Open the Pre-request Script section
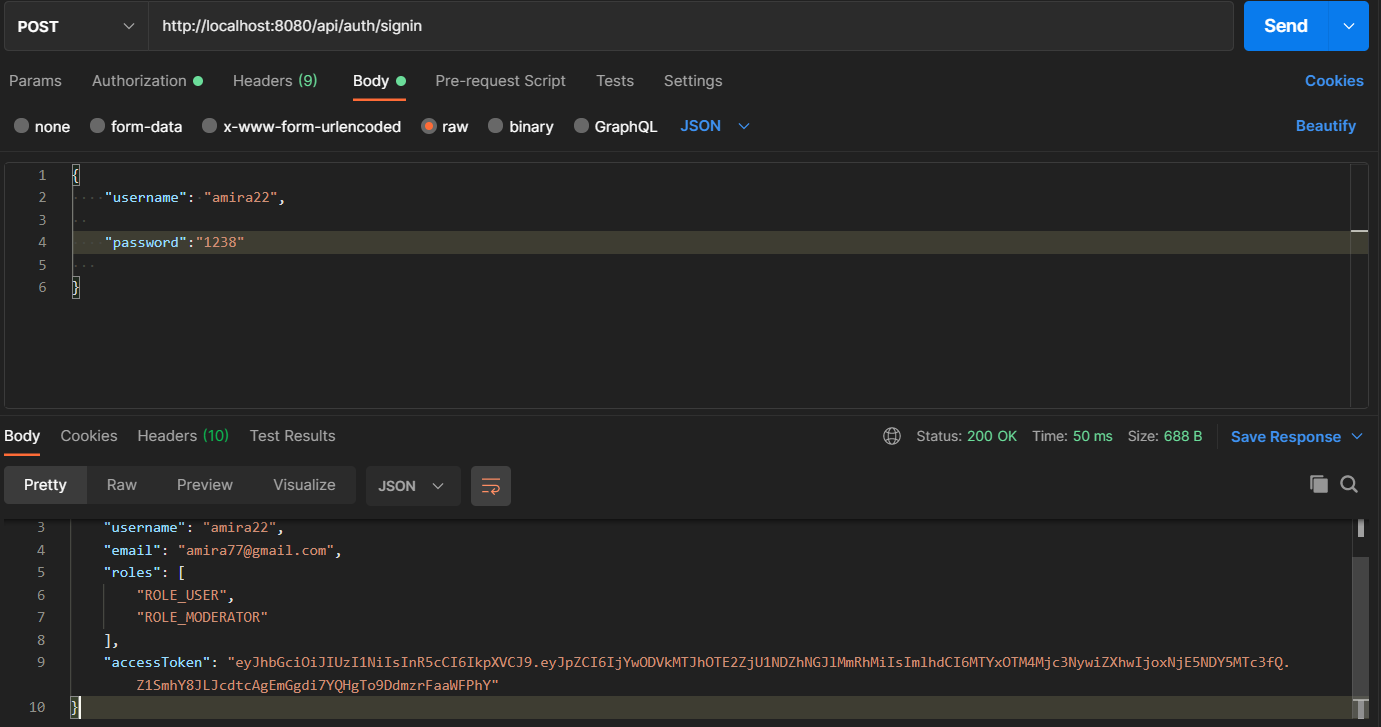Screen dimensions: 1381x727 [500, 80]
